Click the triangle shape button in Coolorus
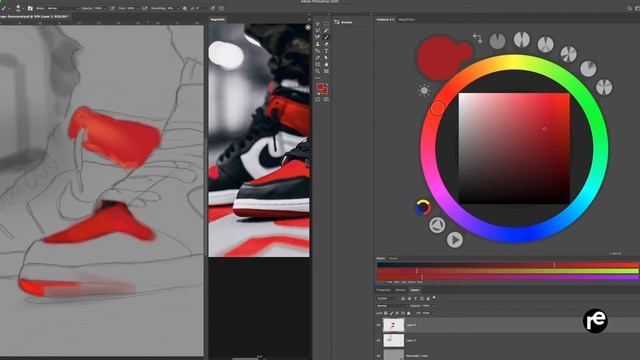The image size is (640, 360). pos(437,225)
